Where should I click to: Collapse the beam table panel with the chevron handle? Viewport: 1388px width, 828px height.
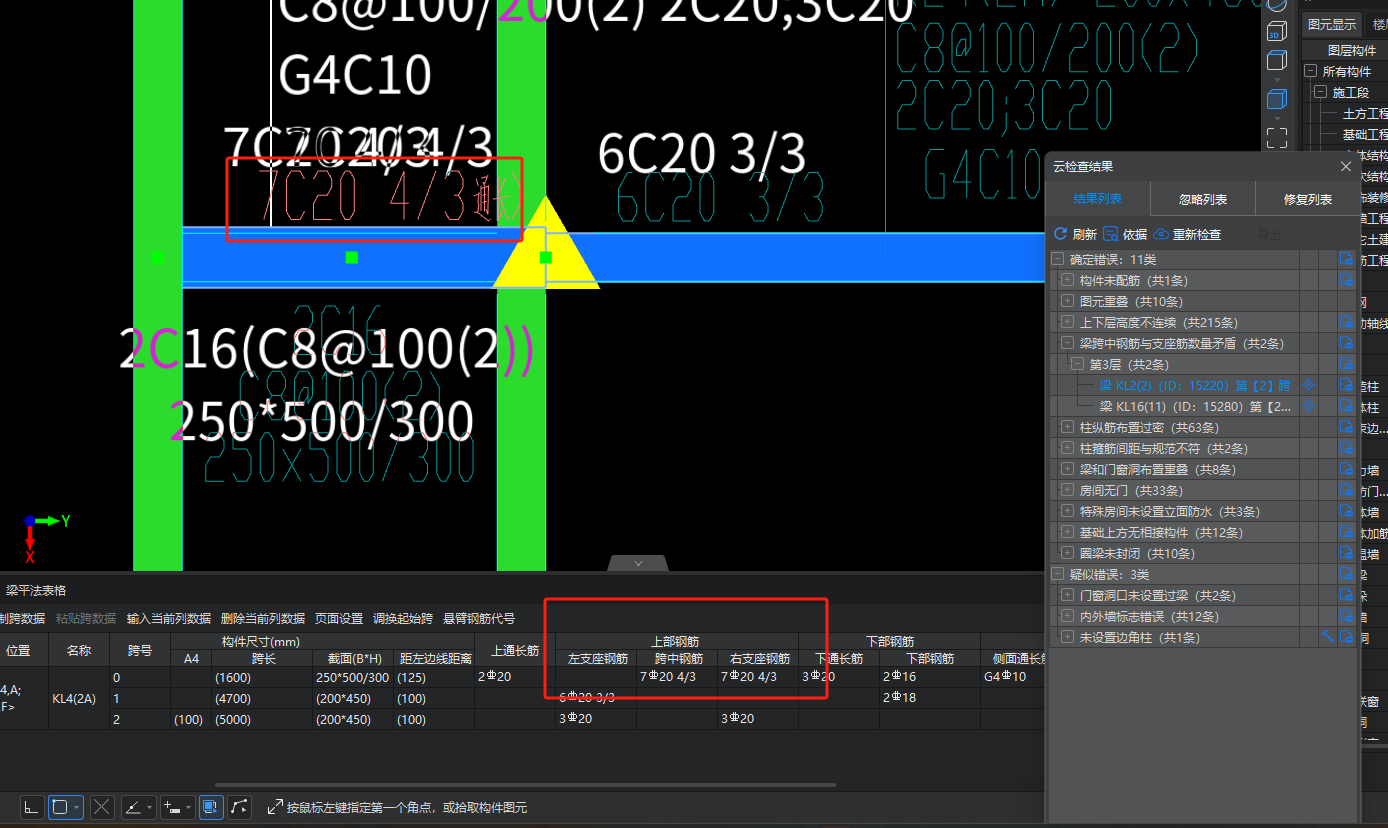638,564
